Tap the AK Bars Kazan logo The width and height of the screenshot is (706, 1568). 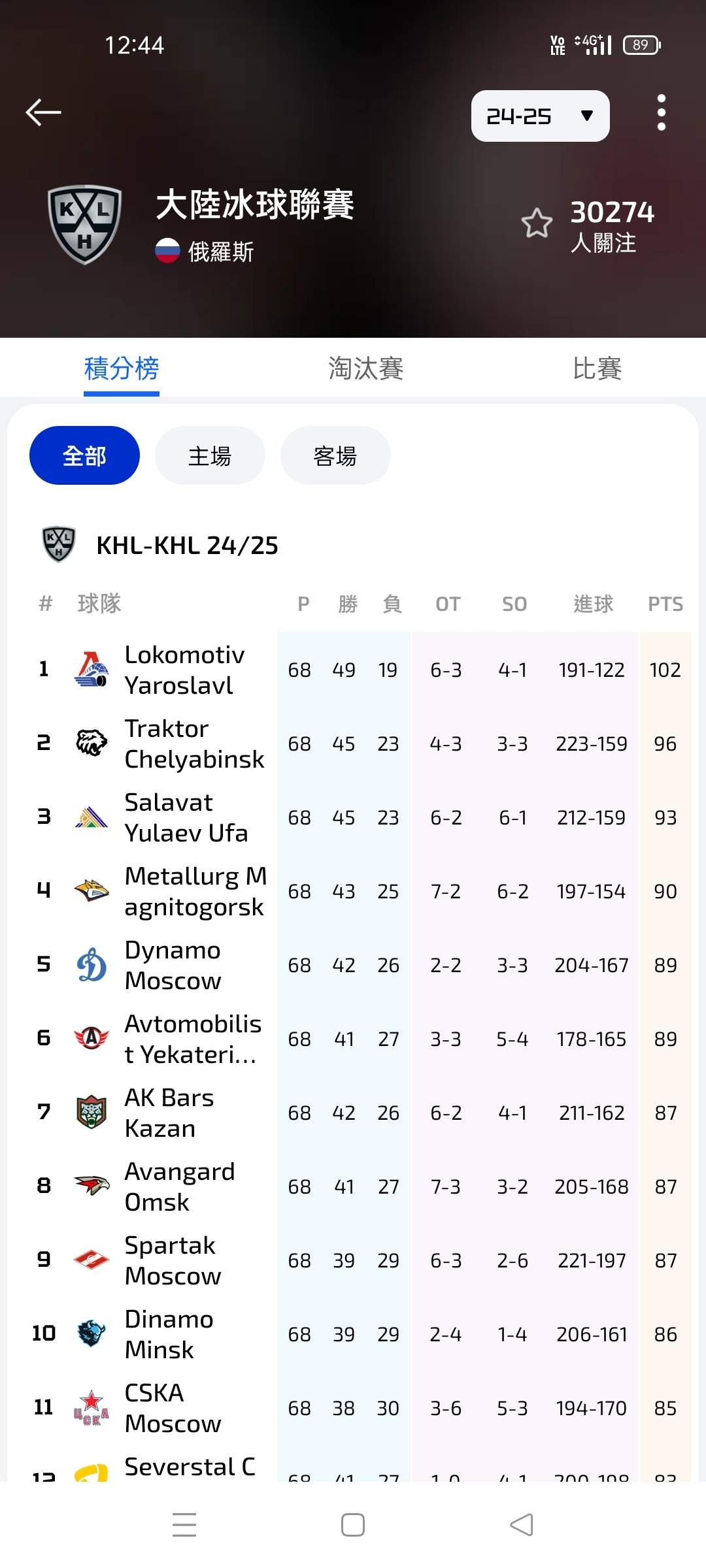coord(92,1113)
